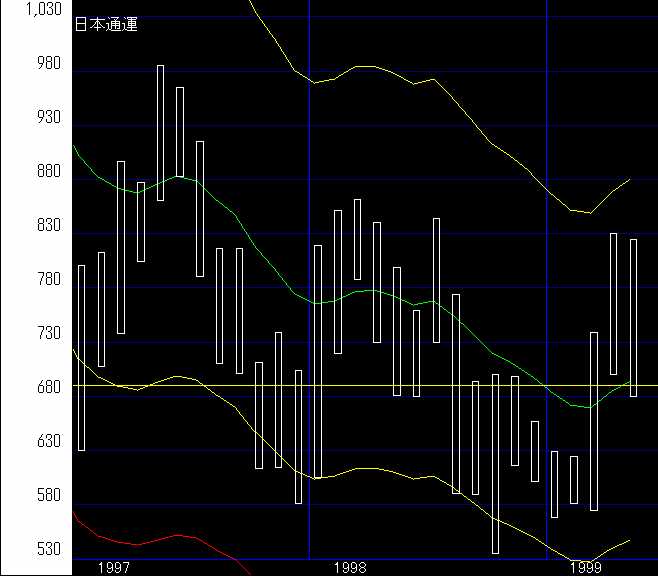
Task: Select the 1997 year label
Action: 114,567
